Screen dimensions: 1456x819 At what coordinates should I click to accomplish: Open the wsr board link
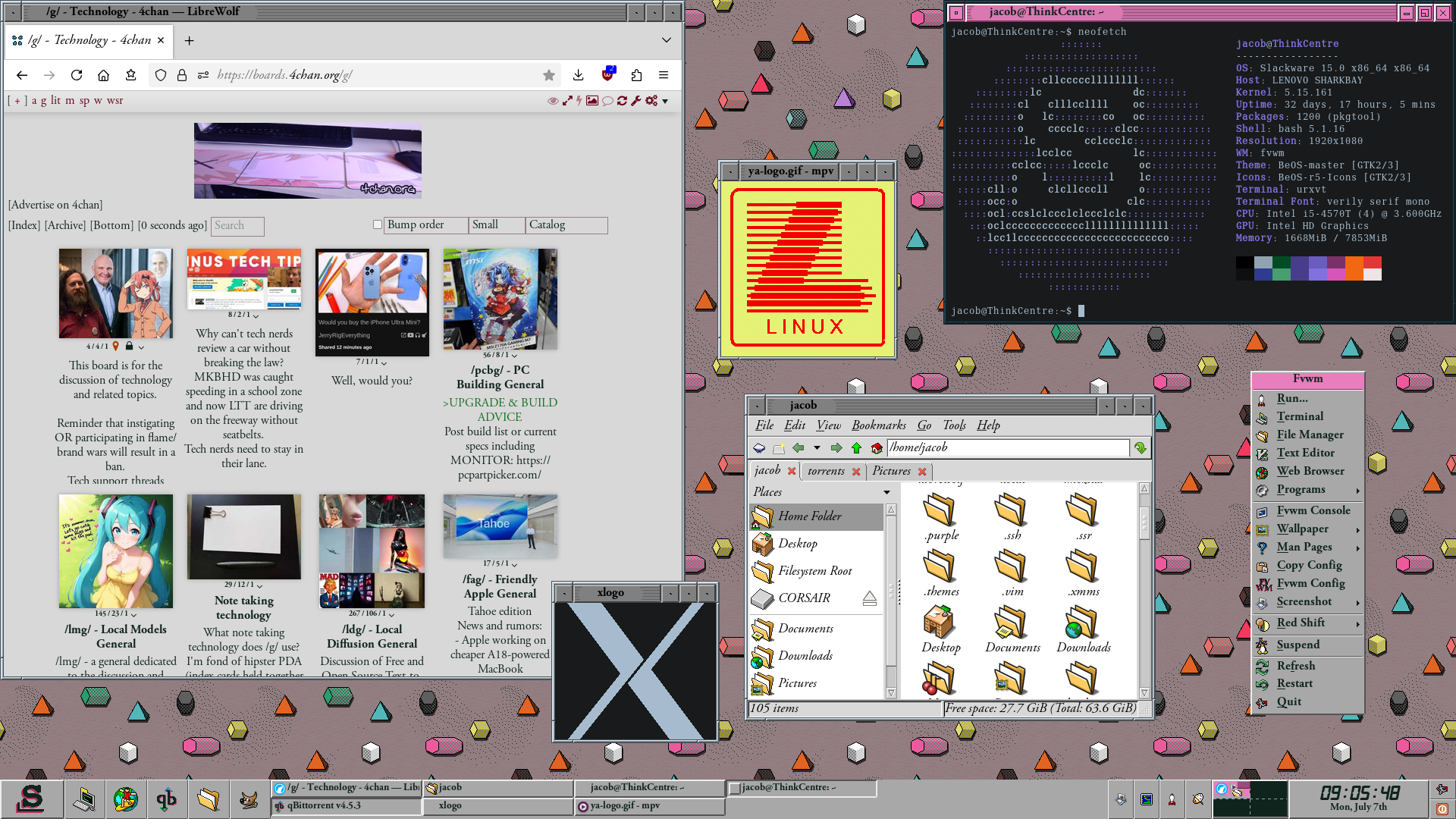click(x=115, y=100)
